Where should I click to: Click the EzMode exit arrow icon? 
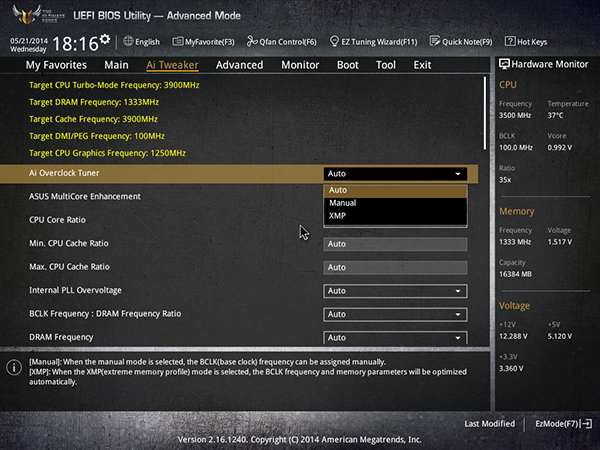tap(586, 424)
